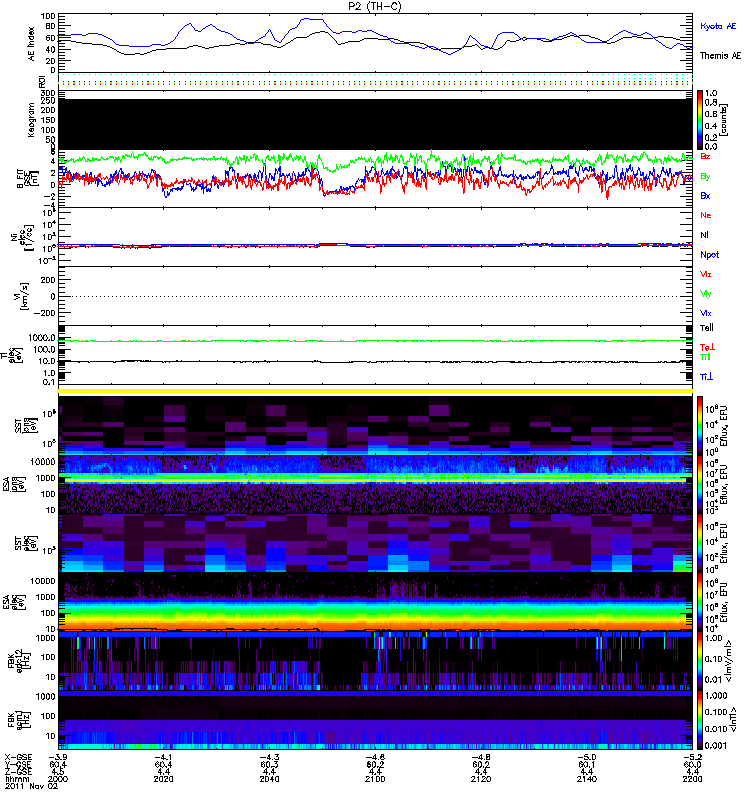Click the 2000 time tick label

point(58,779)
